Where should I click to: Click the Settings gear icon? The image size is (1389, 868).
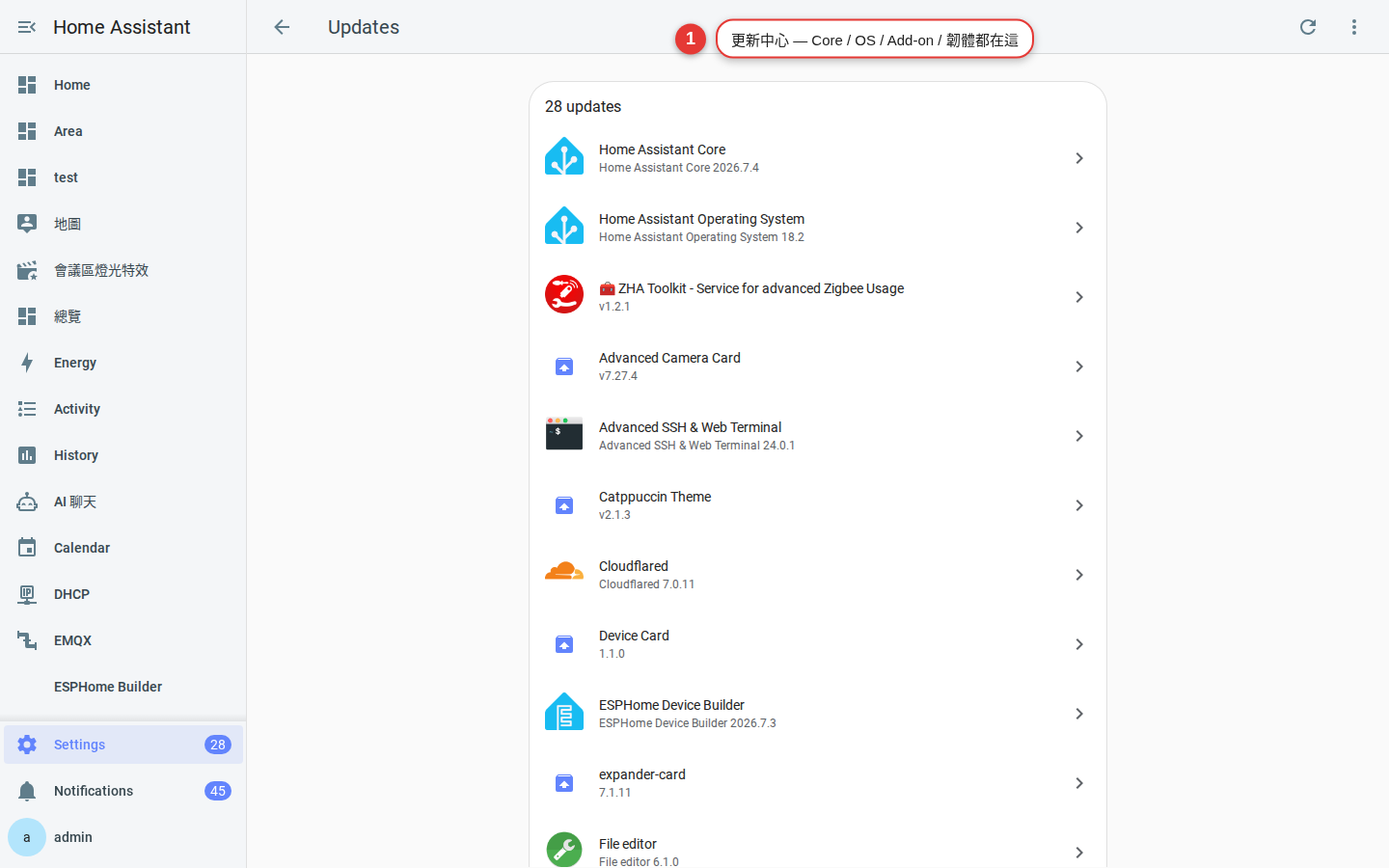pyautogui.click(x=27, y=745)
